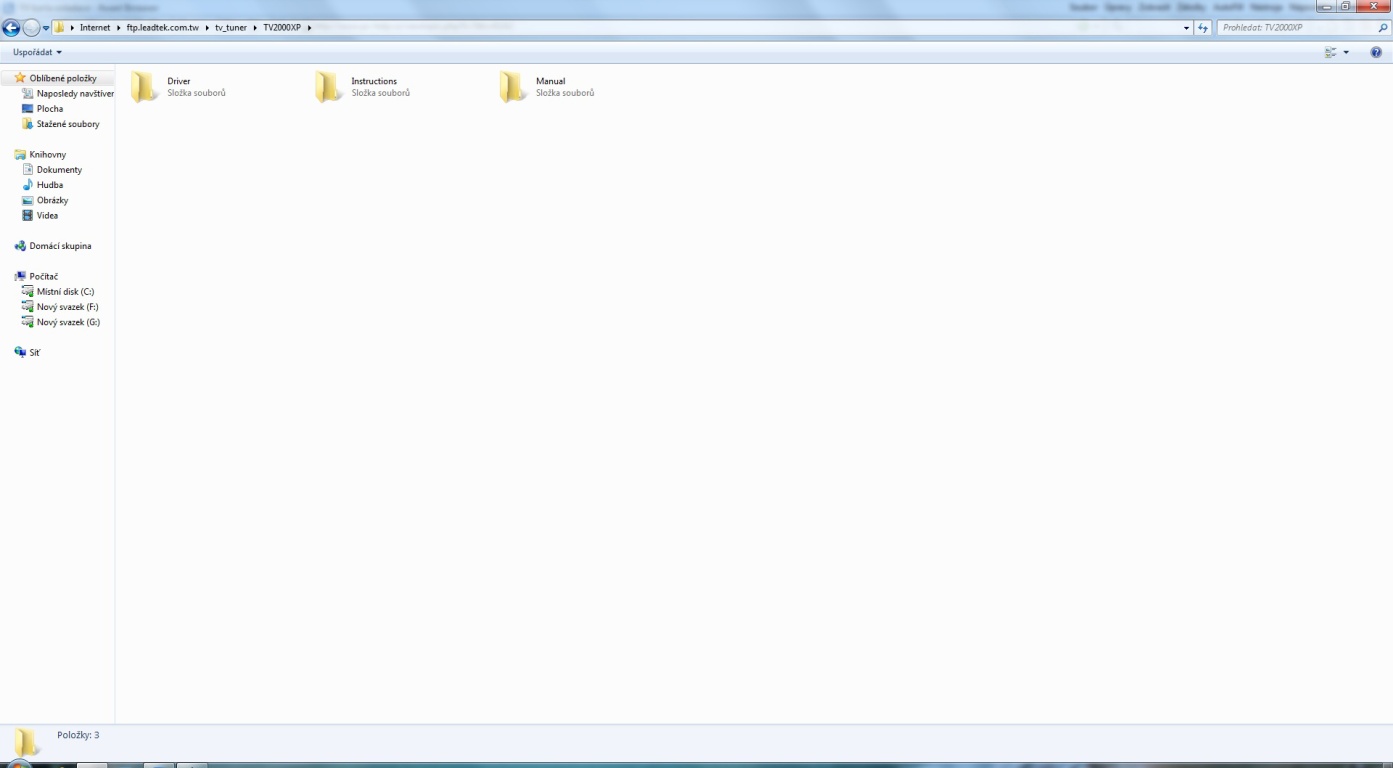
Task: Open Nový svazek (F:)
Action: tap(68, 307)
